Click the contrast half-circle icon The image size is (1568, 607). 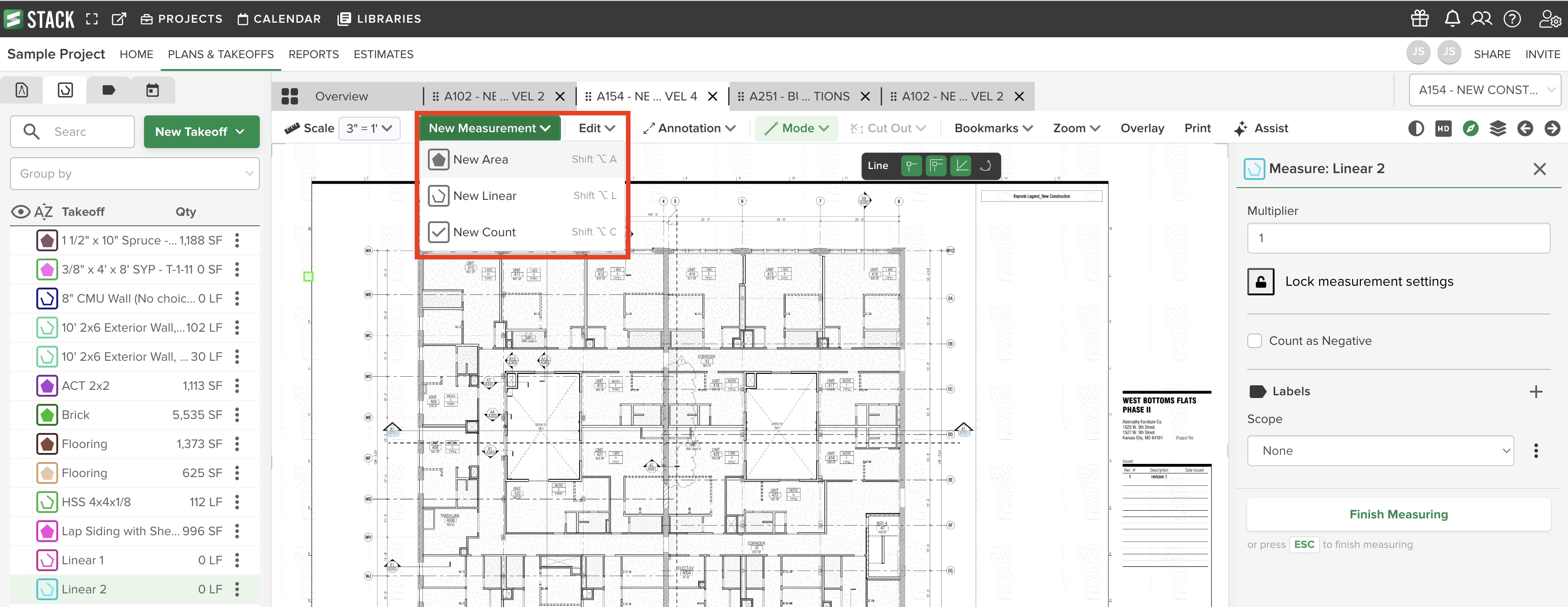(1416, 129)
